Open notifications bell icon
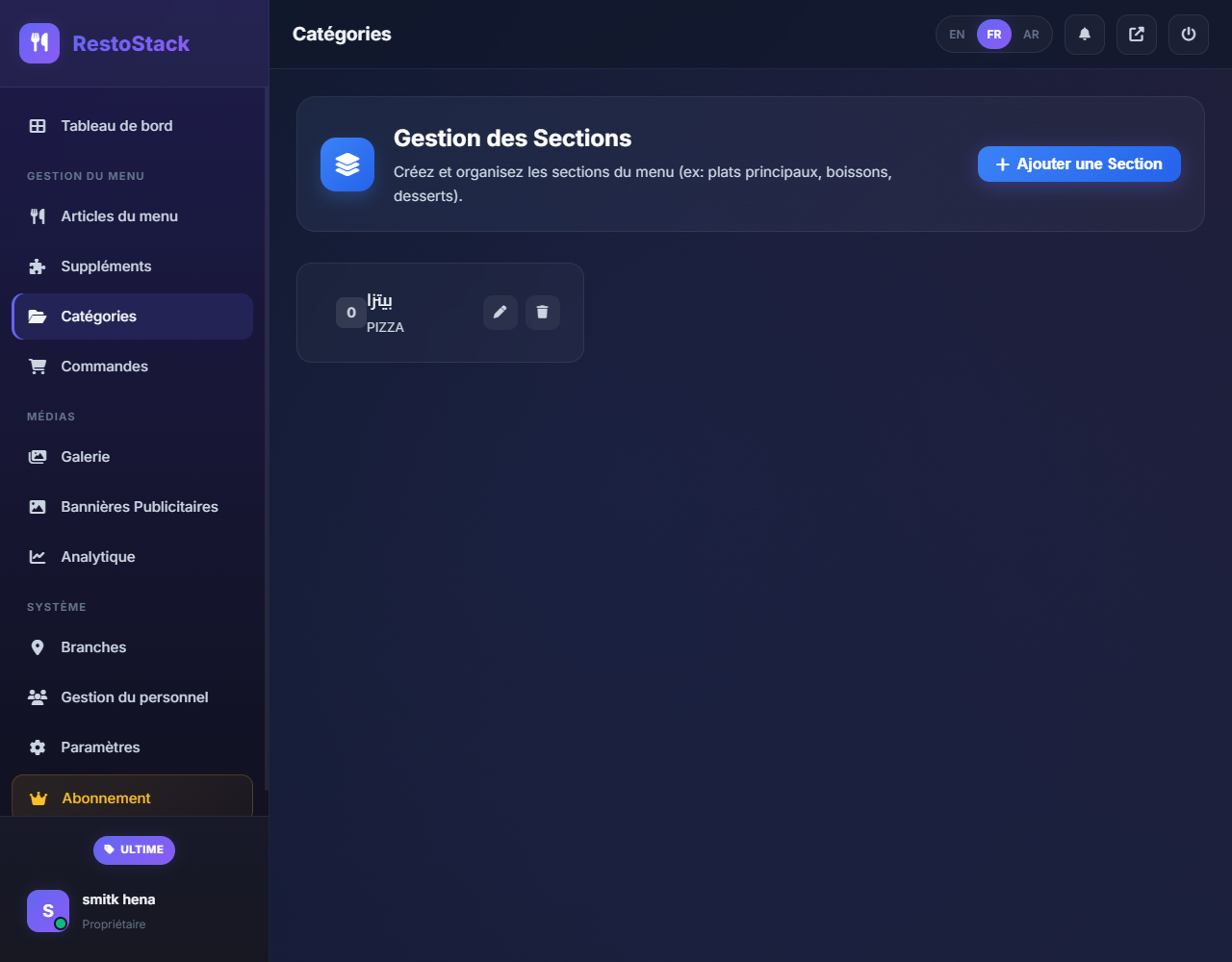 coord(1084,35)
